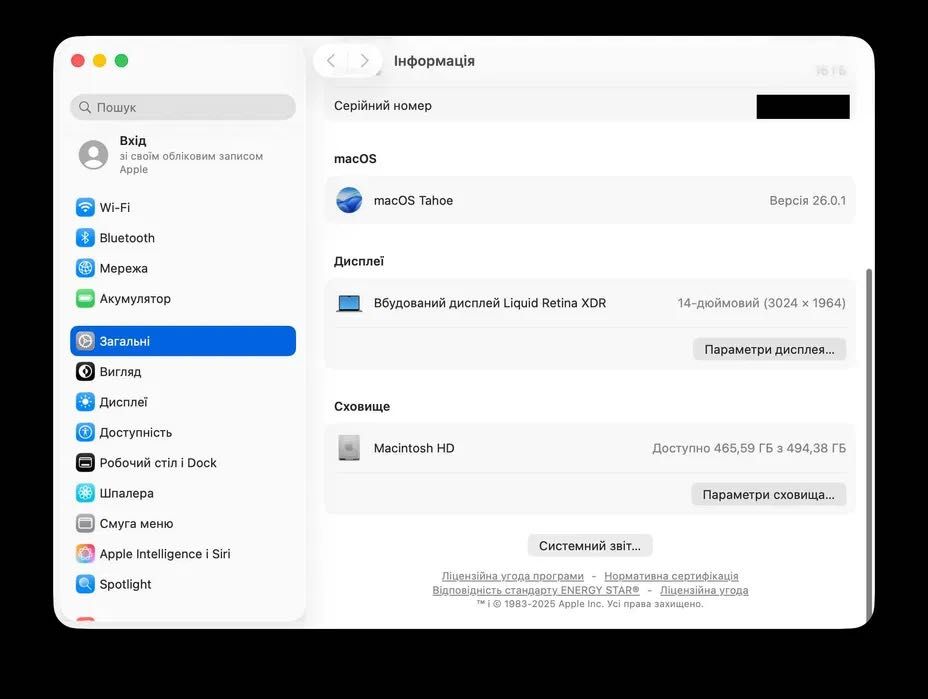The image size is (928, 699).
Task: Click the Wi-Fi icon in sidebar
Action: pyautogui.click(x=85, y=207)
